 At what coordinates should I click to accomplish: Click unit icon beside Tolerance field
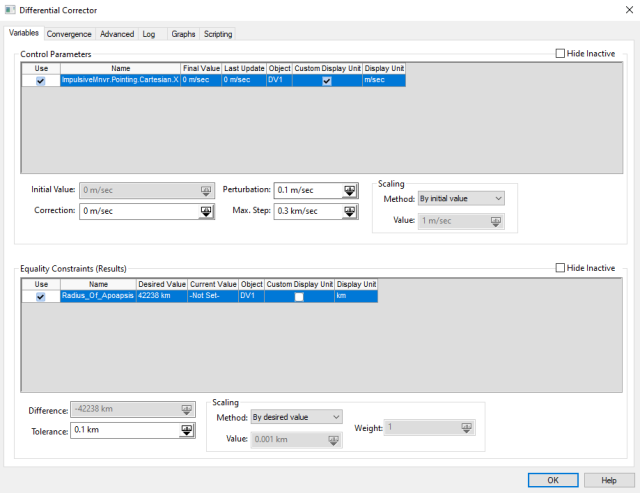coord(186,430)
